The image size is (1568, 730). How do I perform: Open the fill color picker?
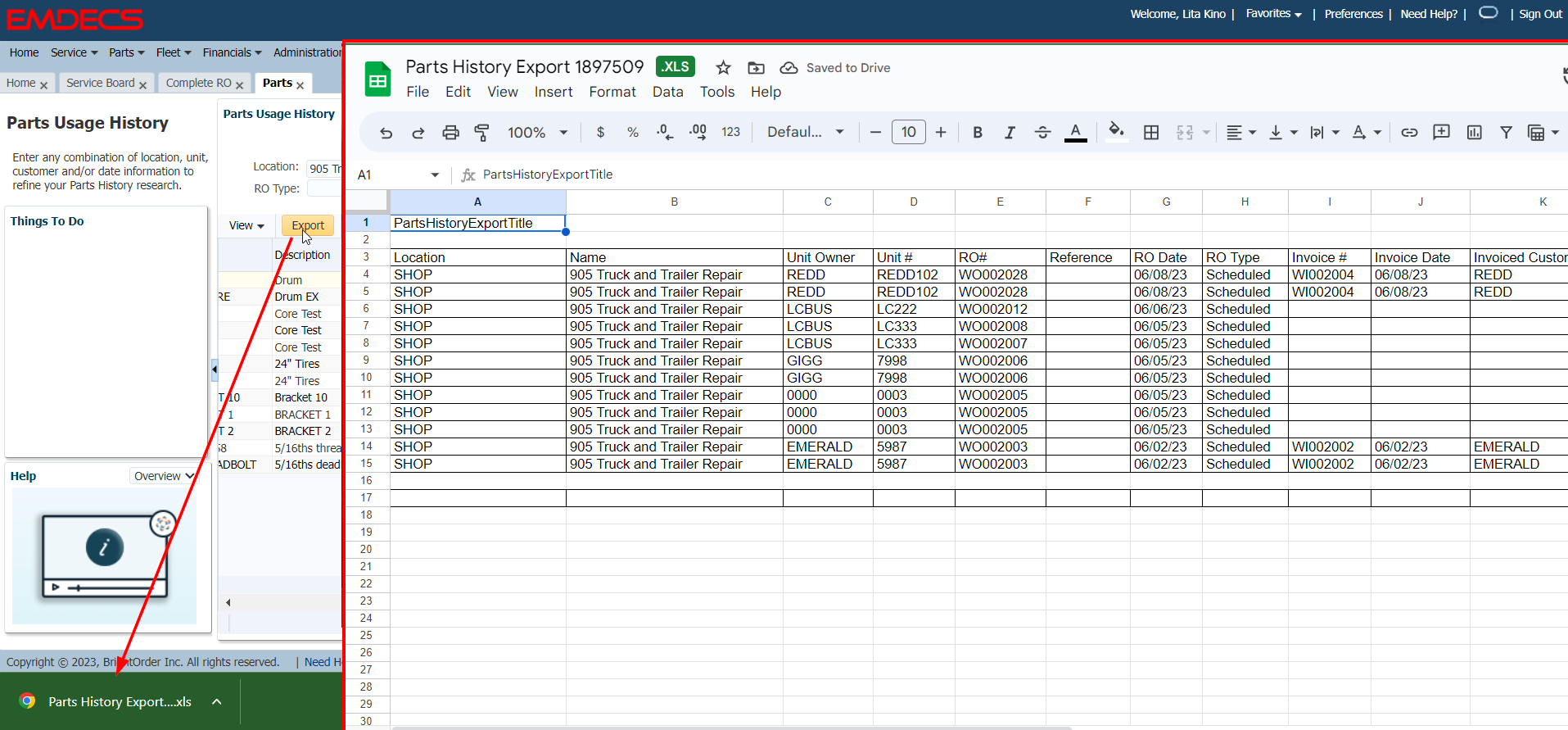click(x=1116, y=132)
